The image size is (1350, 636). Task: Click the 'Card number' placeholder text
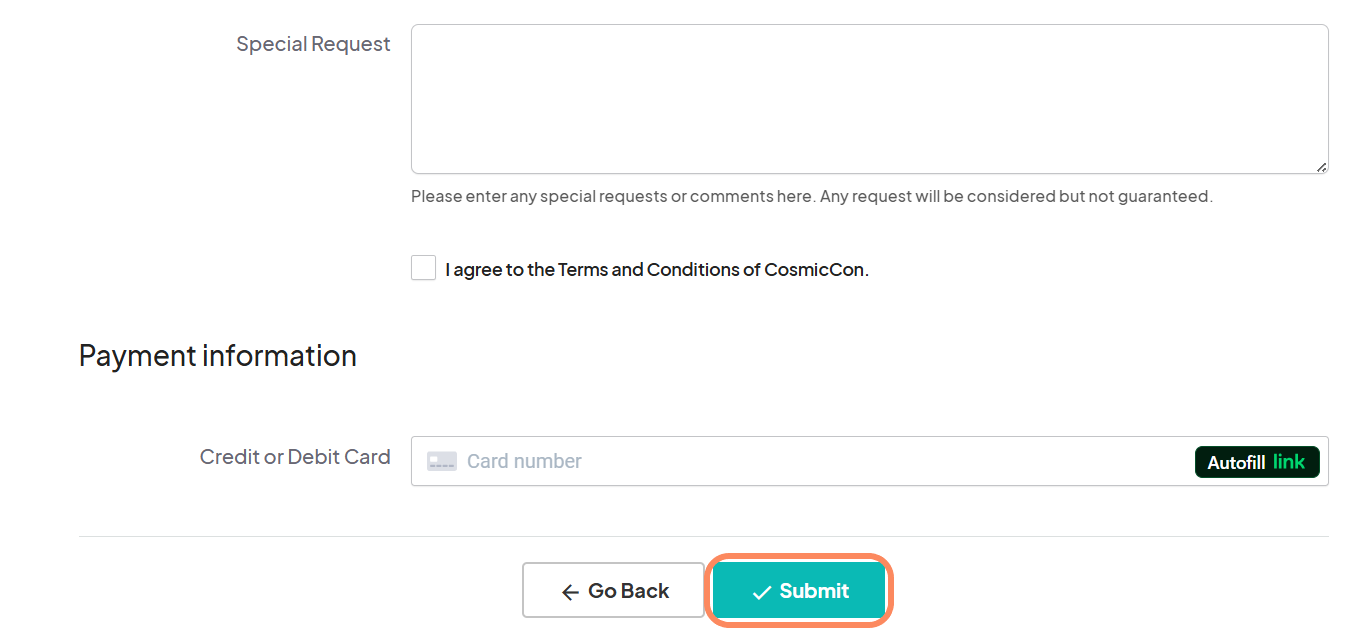tap(524, 461)
